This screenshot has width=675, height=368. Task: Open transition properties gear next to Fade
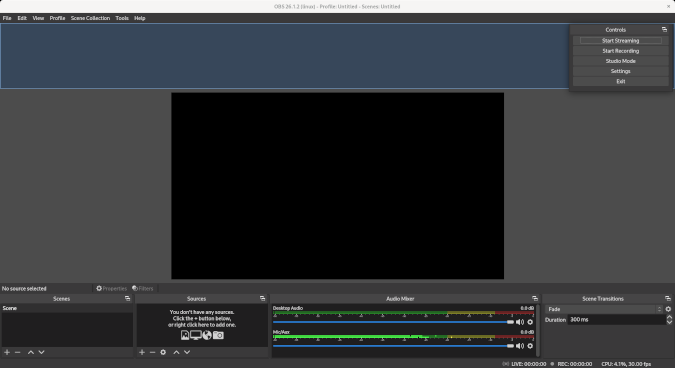(x=668, y=309)
